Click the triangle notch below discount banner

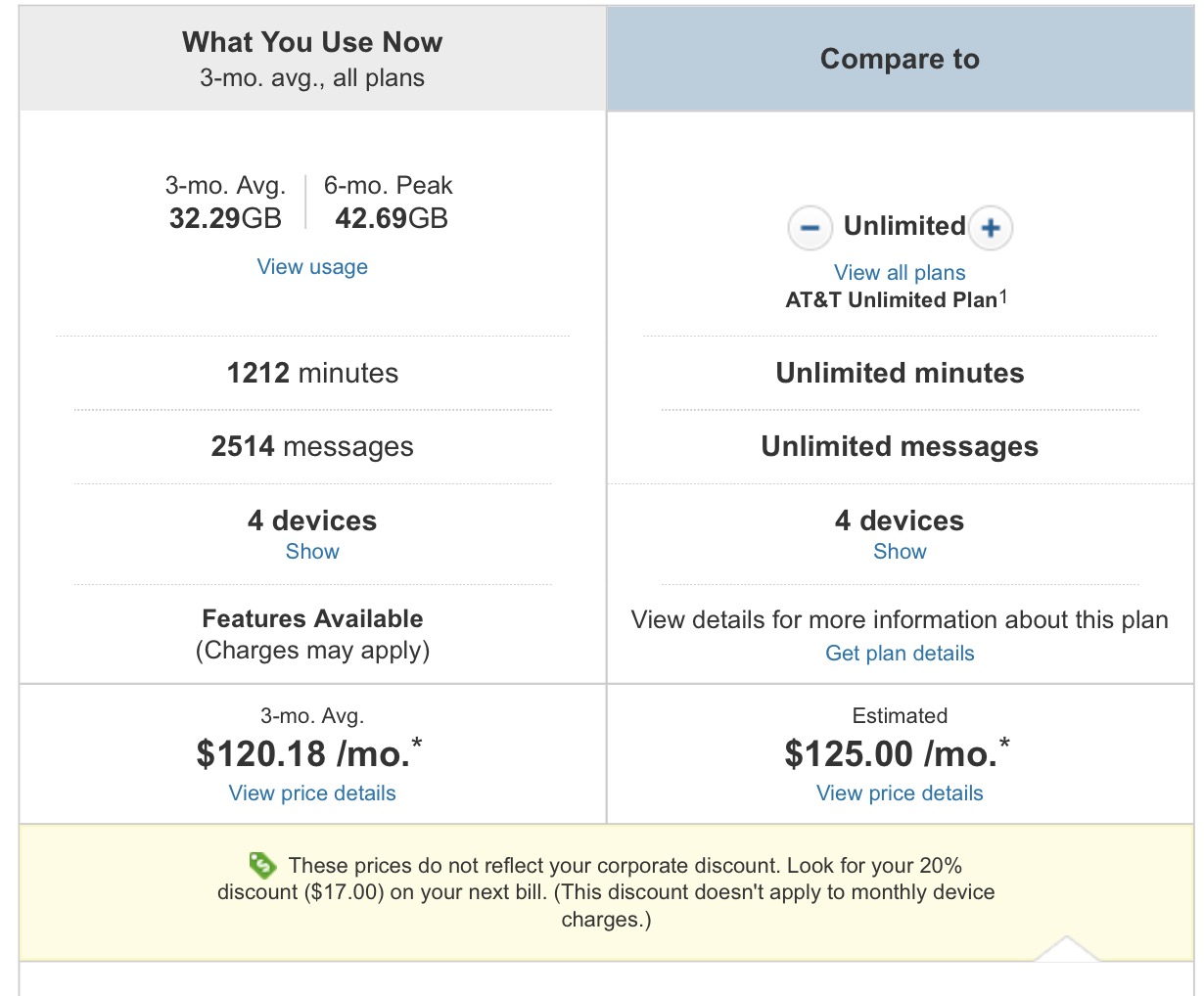tap(1066, 949)
